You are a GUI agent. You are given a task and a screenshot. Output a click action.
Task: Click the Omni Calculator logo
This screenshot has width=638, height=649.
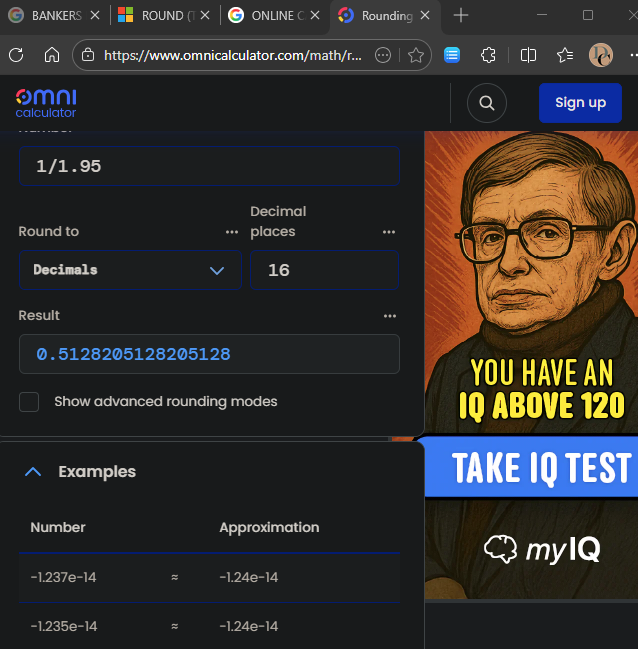pos(46,102)
